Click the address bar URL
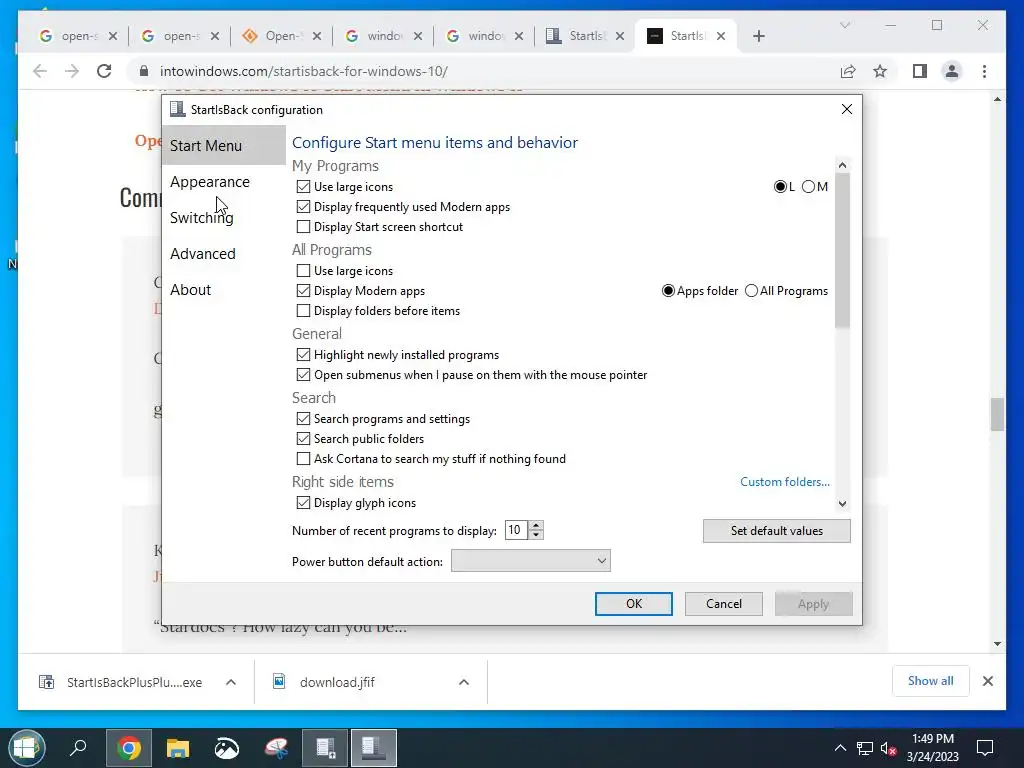Screen dimensions: 1024x768 click(x=304, y=71)
